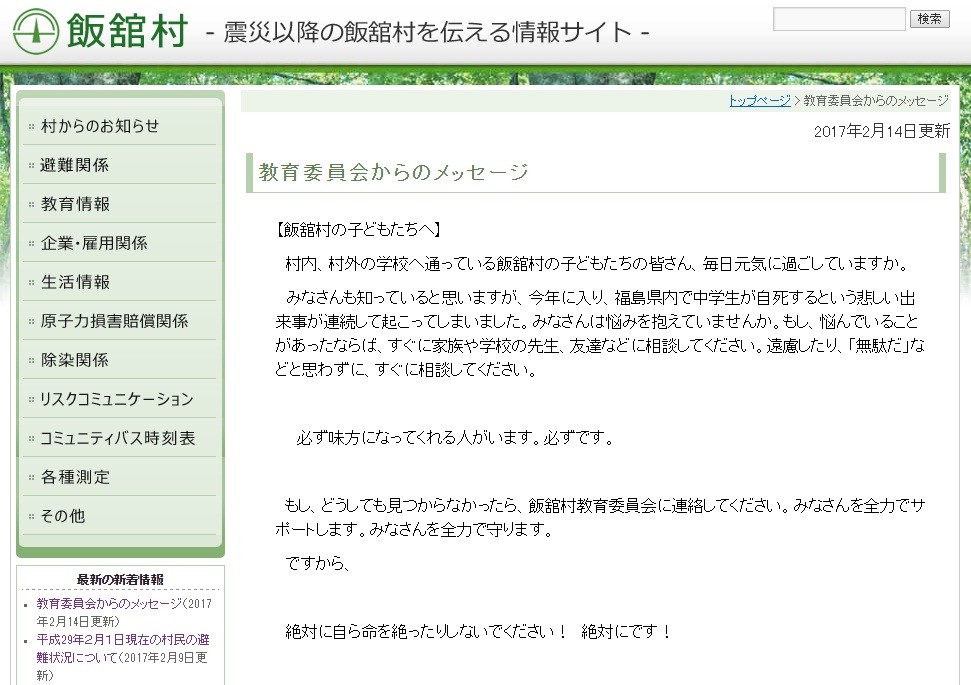The image size is (971, 685).
Task: Click the bullet icon beside 除染関係
Action: pyautogui.click(x=31, y=359)
